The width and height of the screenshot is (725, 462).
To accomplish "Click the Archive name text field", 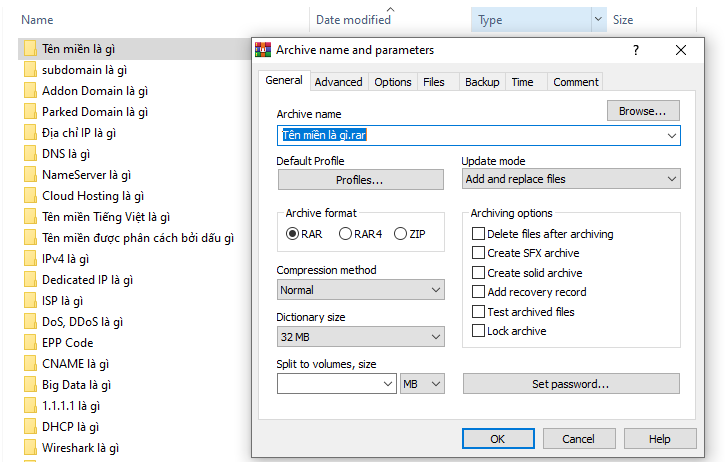I will click(470, 135).
